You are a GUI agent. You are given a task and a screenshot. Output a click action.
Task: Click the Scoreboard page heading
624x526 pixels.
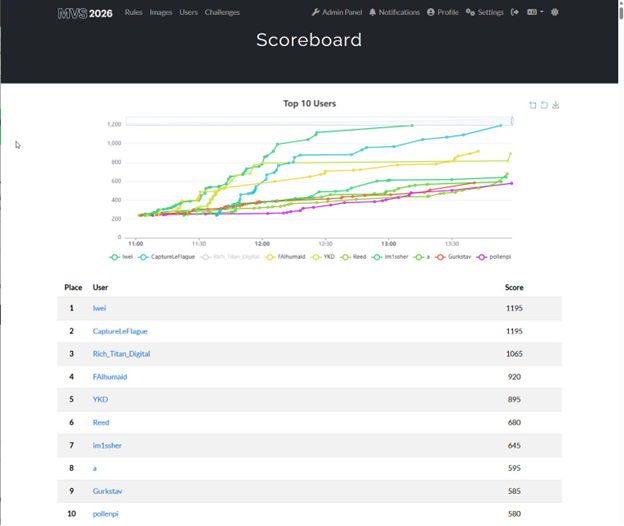(309, 40)
